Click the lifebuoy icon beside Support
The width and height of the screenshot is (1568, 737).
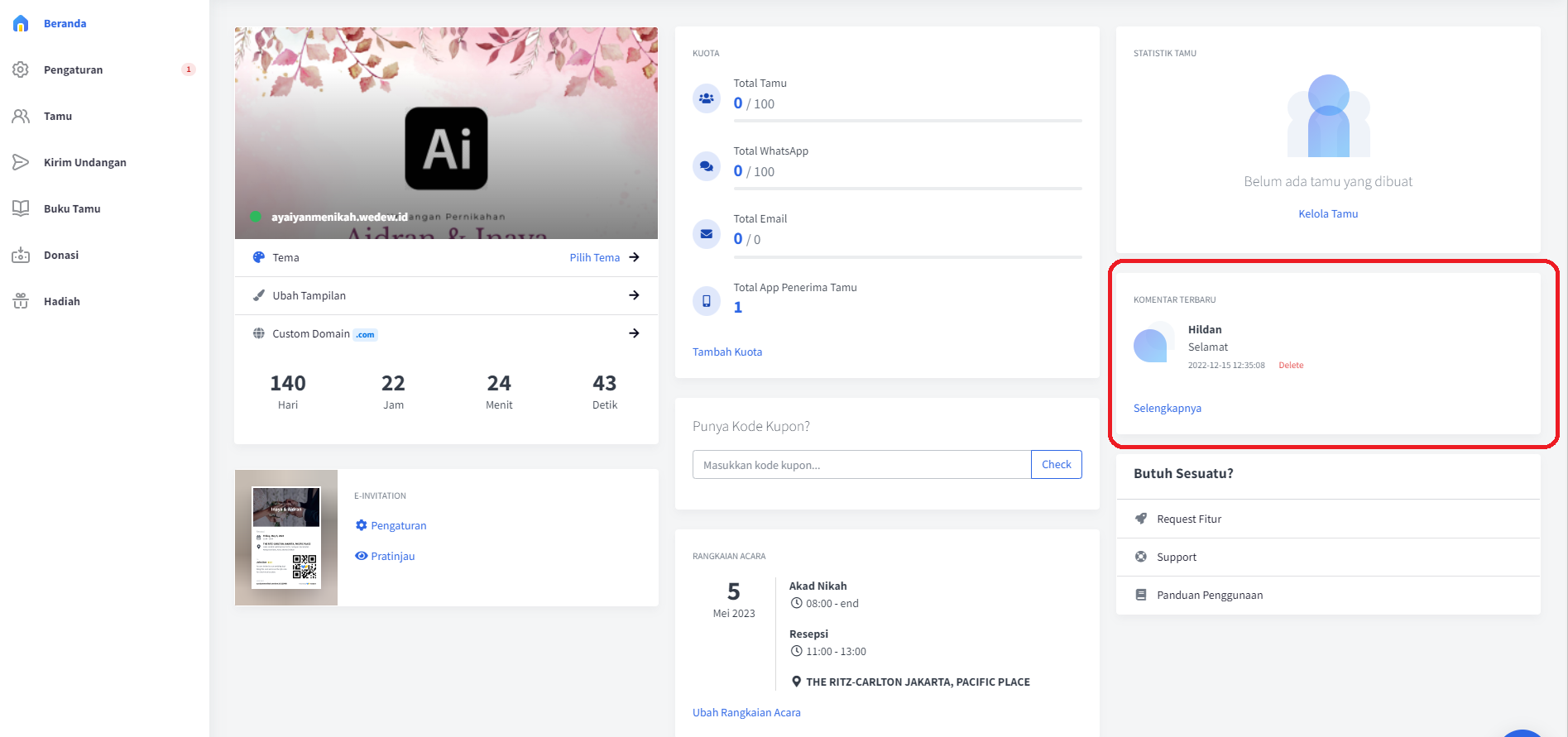(x=1141, y=557)
